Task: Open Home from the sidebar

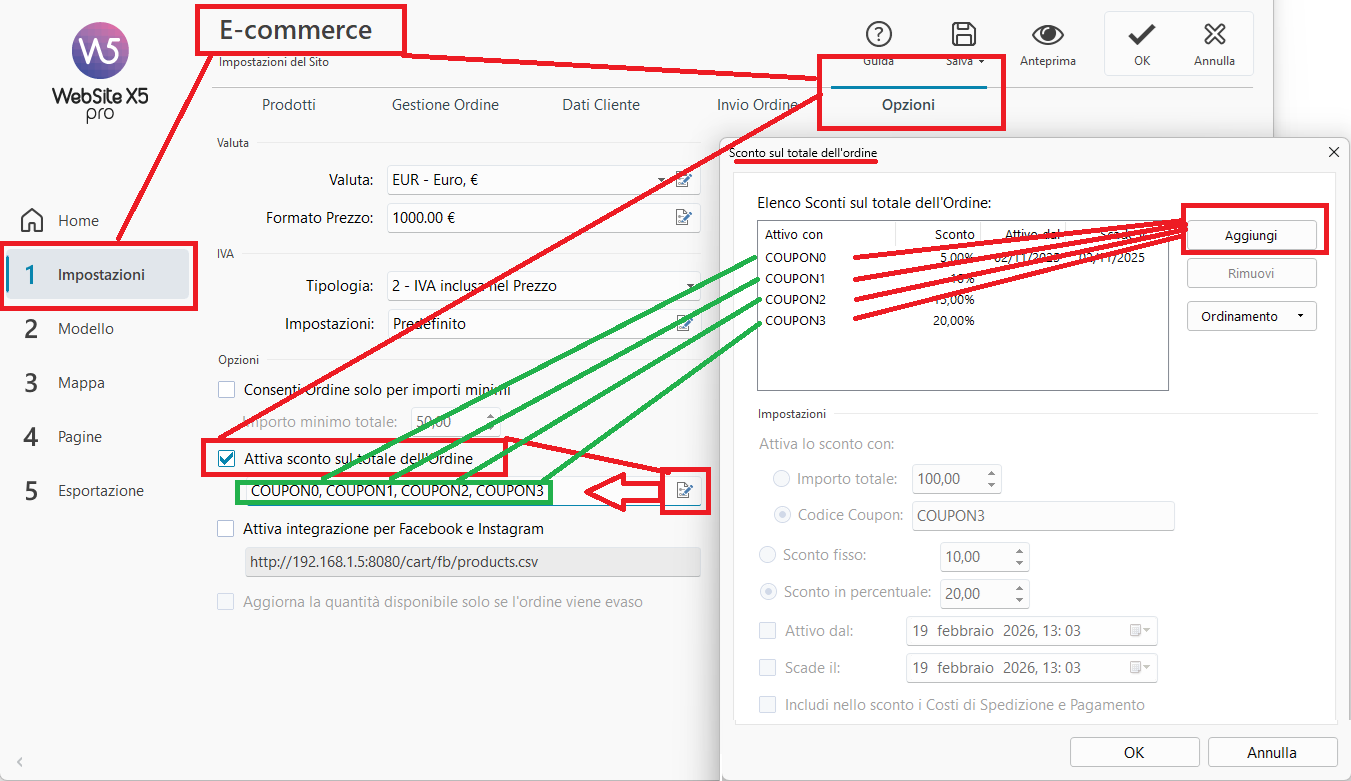Action: coord(78,220)
